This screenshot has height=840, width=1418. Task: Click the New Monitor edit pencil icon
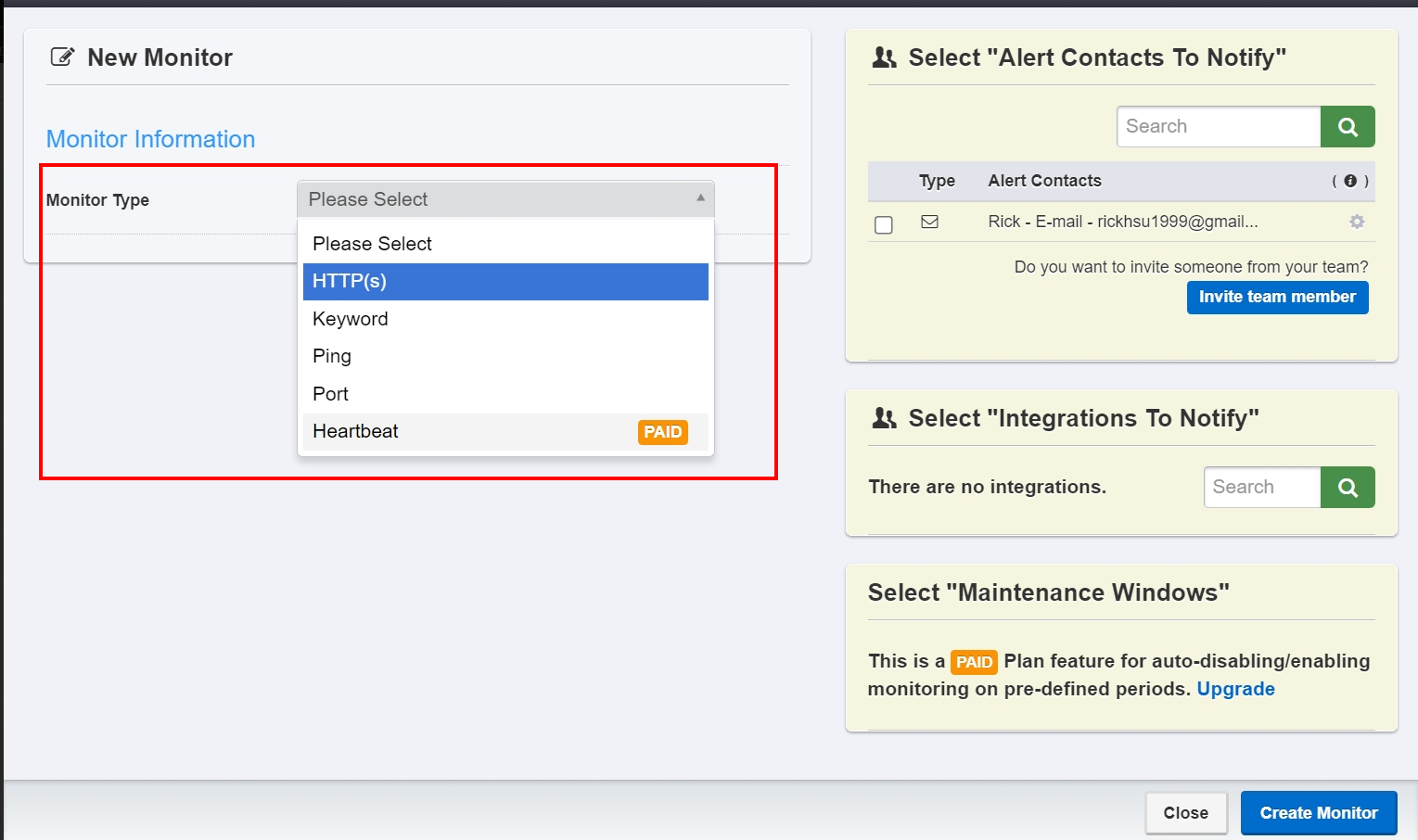pyautogui.click(x=62, y=57)
